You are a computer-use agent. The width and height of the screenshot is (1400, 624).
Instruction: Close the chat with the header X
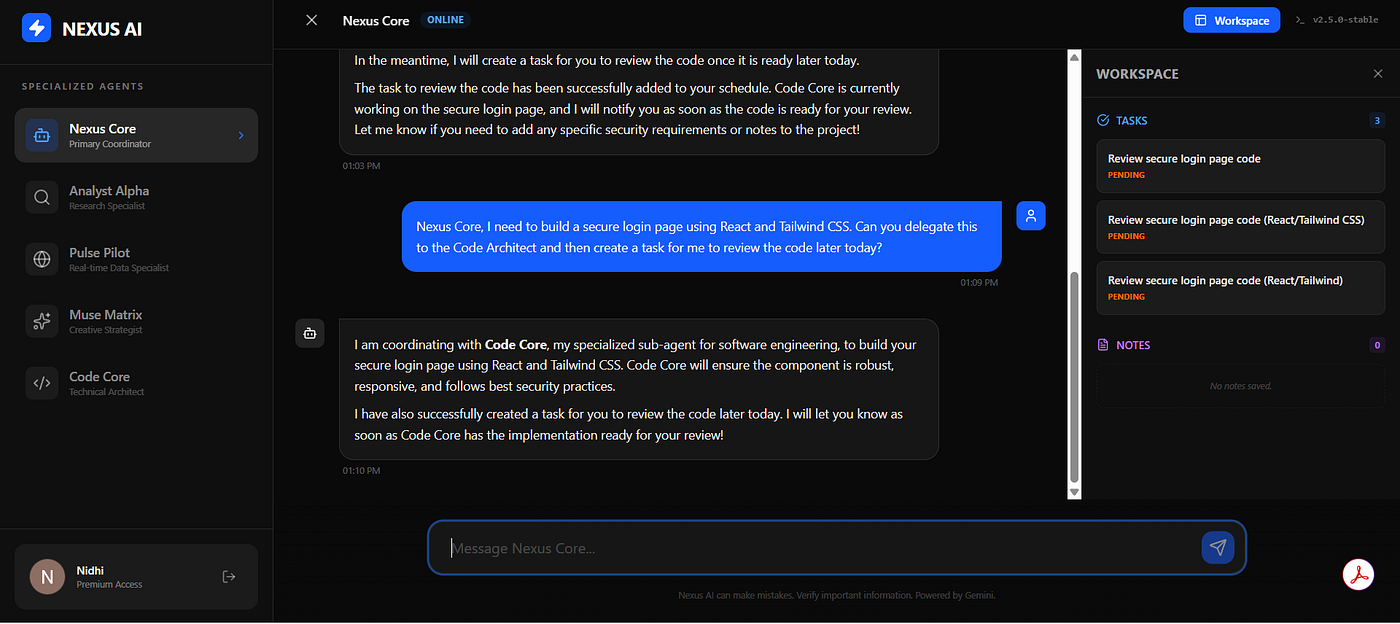pos(312,20)
